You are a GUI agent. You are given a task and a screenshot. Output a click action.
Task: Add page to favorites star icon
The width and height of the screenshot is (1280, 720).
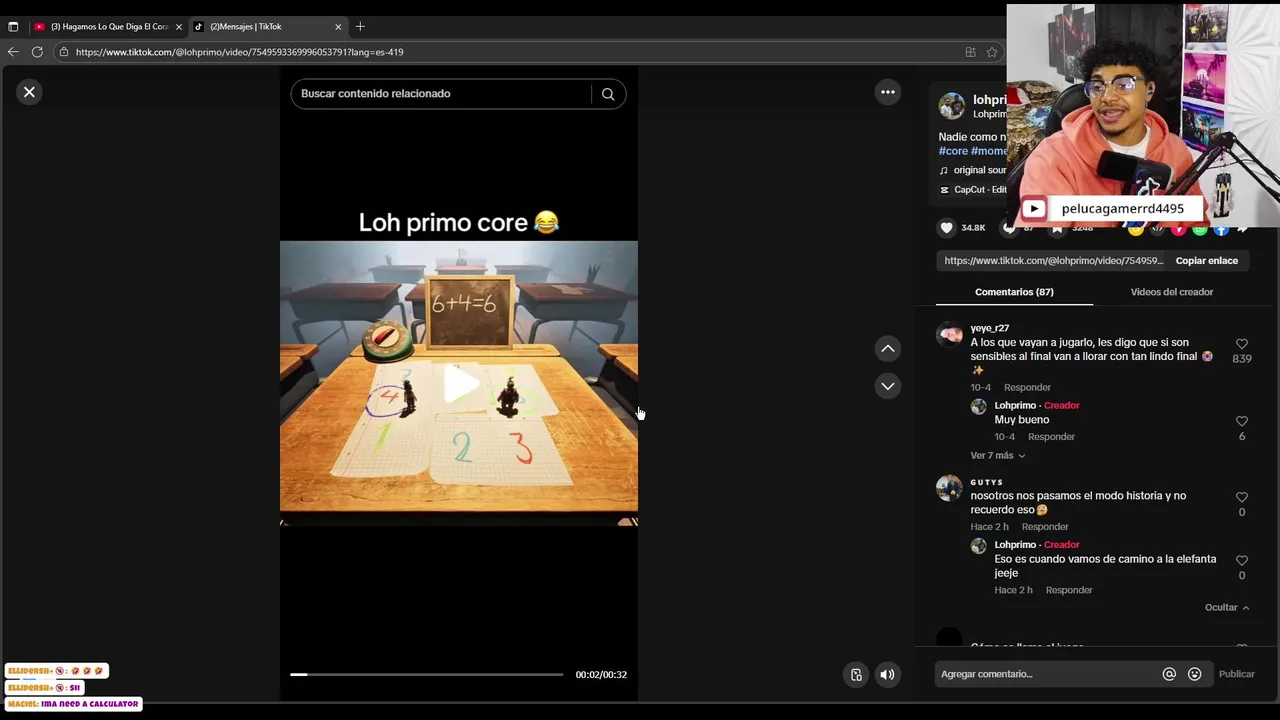coord(992,52)
